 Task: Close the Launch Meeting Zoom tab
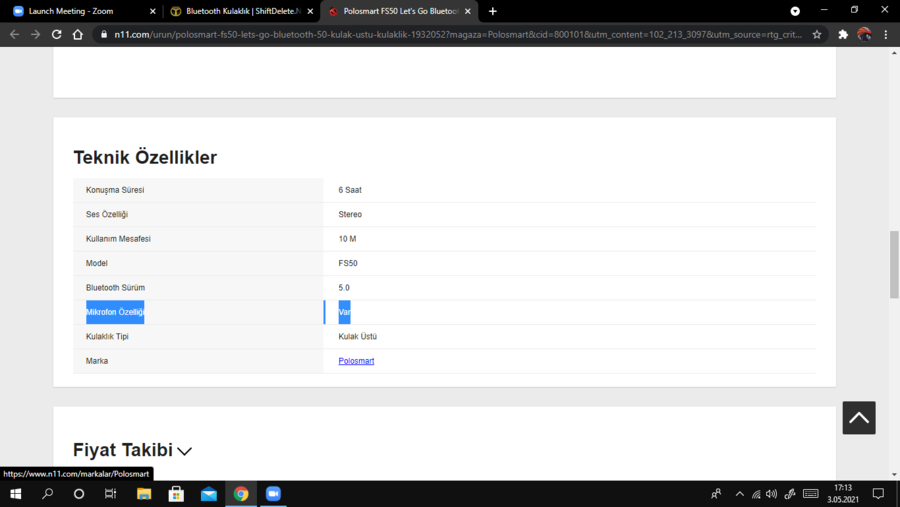(x=153, y=11)
